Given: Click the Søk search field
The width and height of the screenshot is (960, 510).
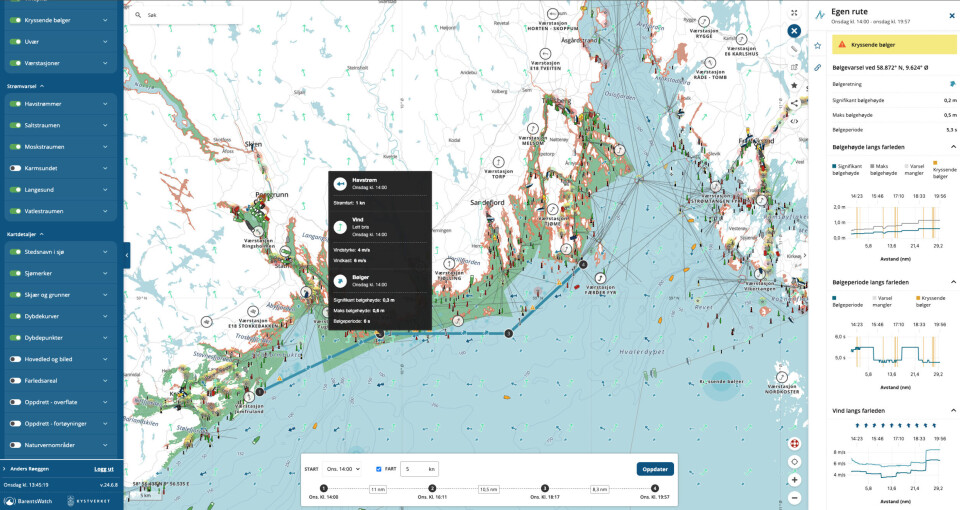Looking at the screenshot, I should point(190,16).
